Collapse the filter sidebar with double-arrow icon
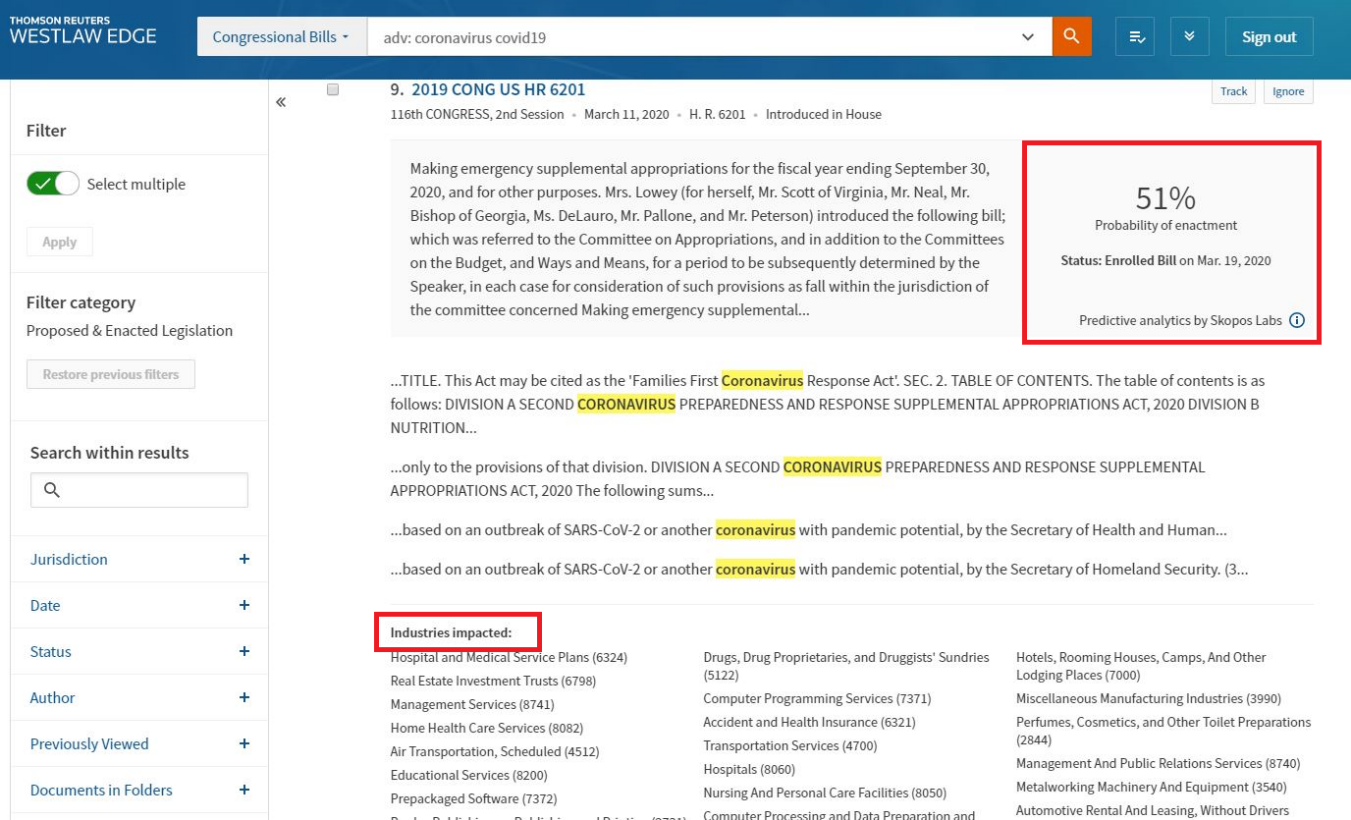 [281, 102]
